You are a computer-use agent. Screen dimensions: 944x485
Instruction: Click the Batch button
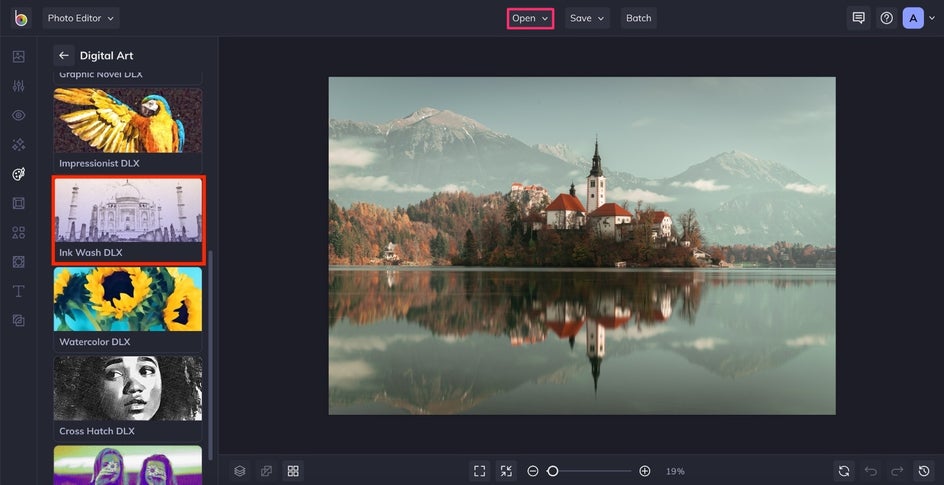[638, 18]
